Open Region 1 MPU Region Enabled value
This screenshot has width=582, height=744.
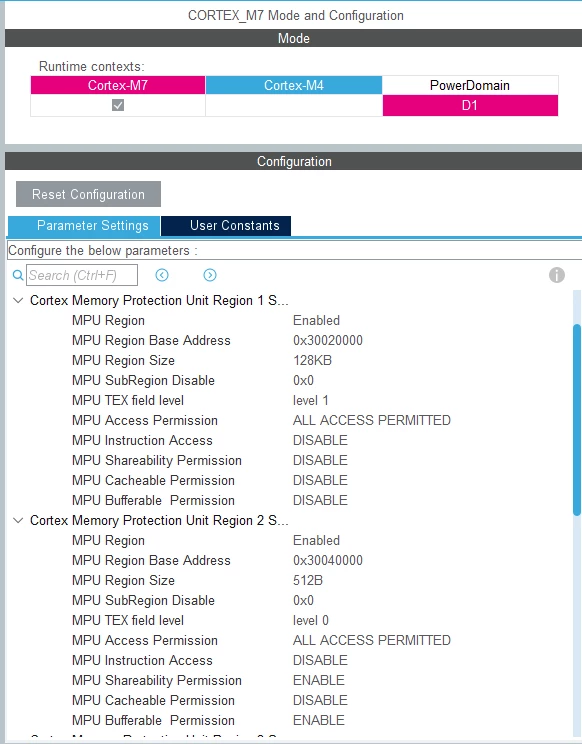pos(316,320)
